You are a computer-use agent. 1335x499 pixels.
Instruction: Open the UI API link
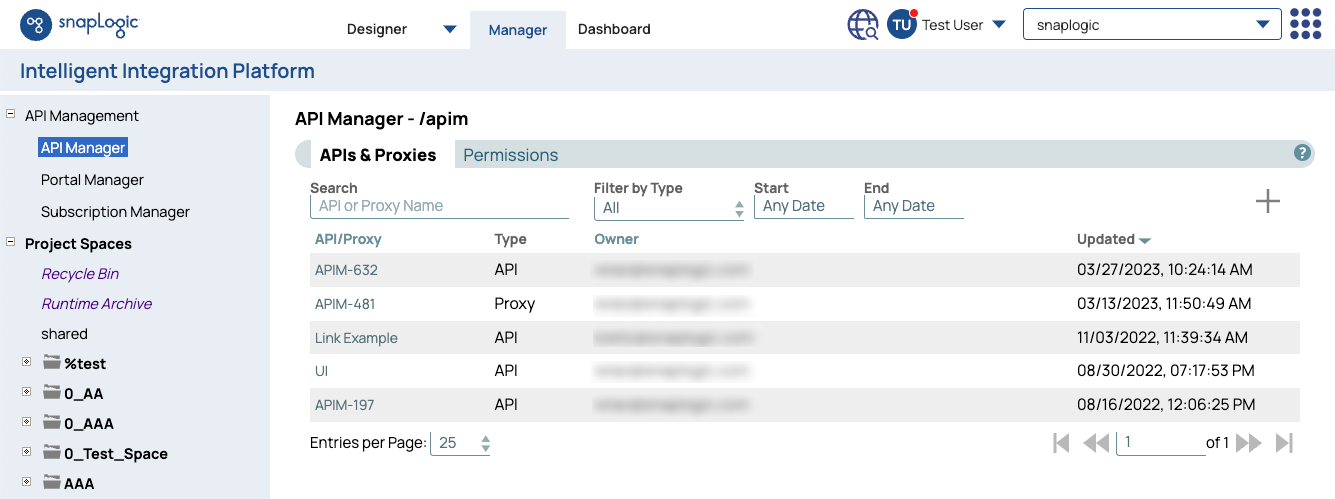[321, 371]
